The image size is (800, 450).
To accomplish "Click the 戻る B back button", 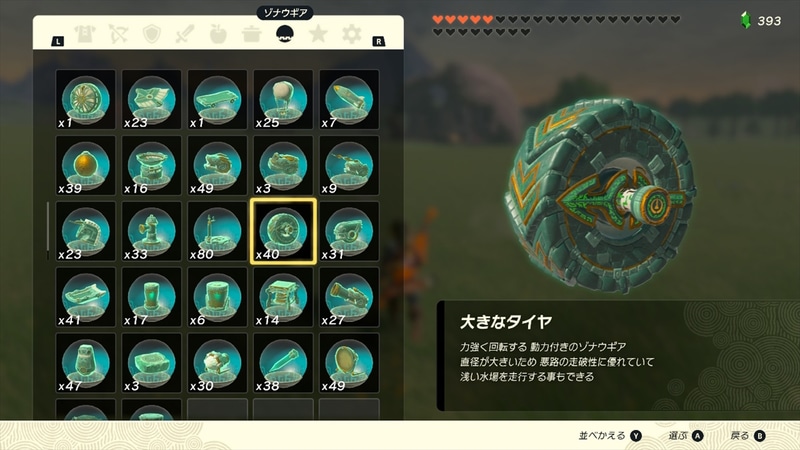I will pos(748,436).
